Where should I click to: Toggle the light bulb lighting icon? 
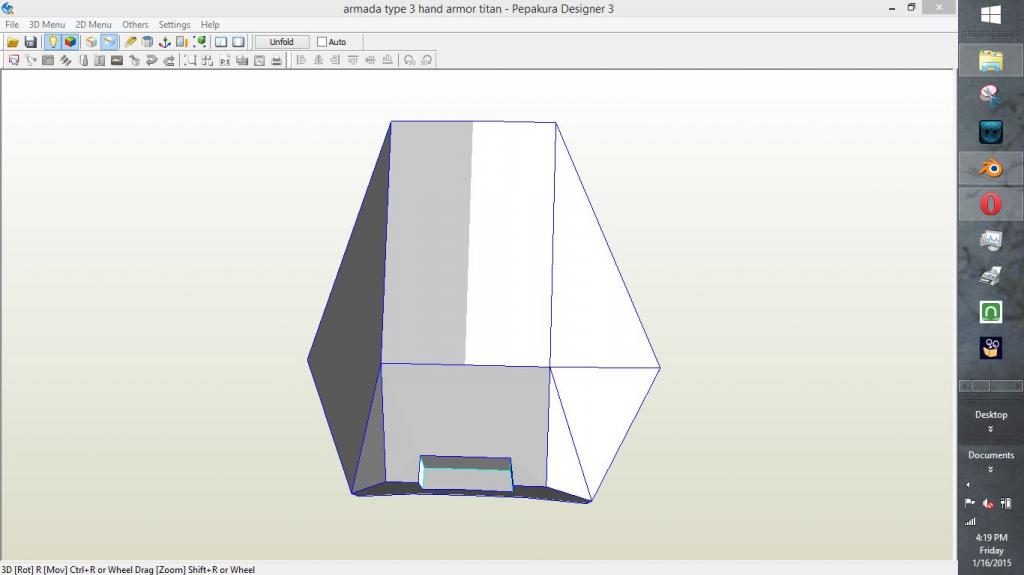coord(52,42)
